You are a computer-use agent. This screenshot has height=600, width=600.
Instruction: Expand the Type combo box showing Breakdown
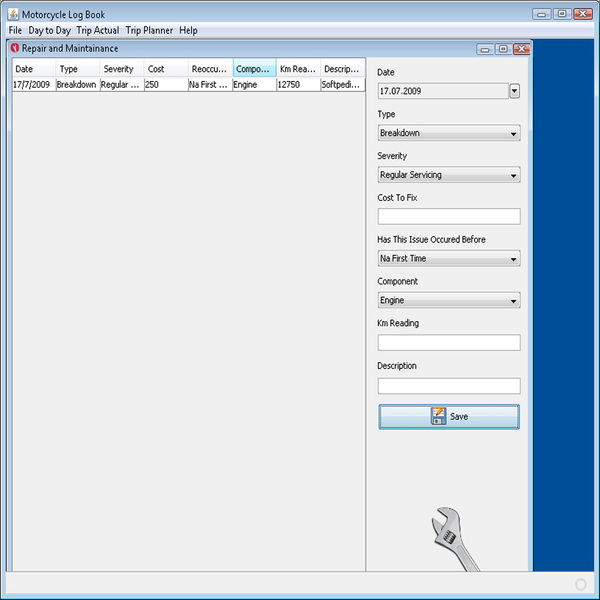pyautogui.click(x=449, y=133)
